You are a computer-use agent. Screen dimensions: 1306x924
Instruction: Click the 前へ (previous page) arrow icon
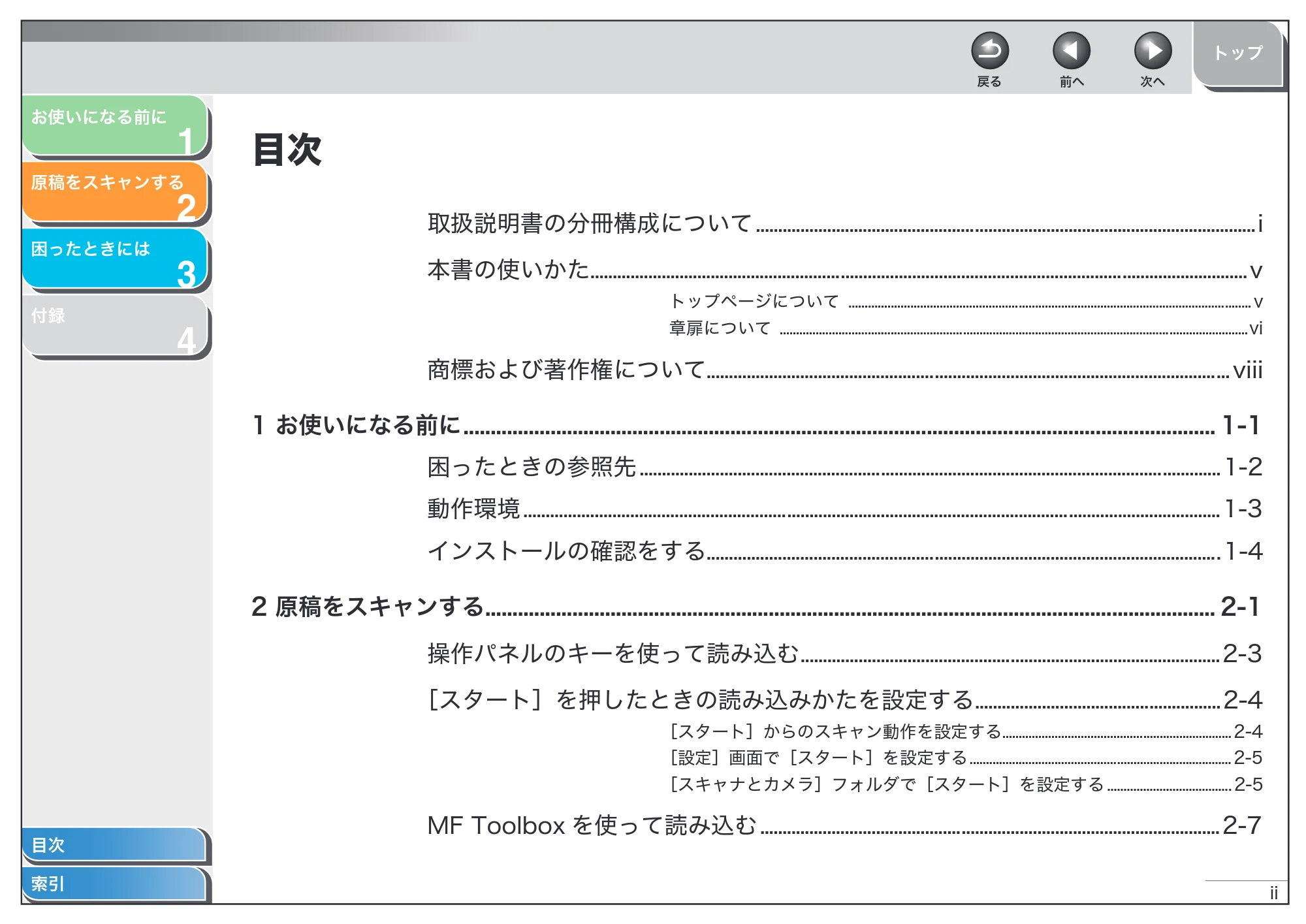[1071, 51]
